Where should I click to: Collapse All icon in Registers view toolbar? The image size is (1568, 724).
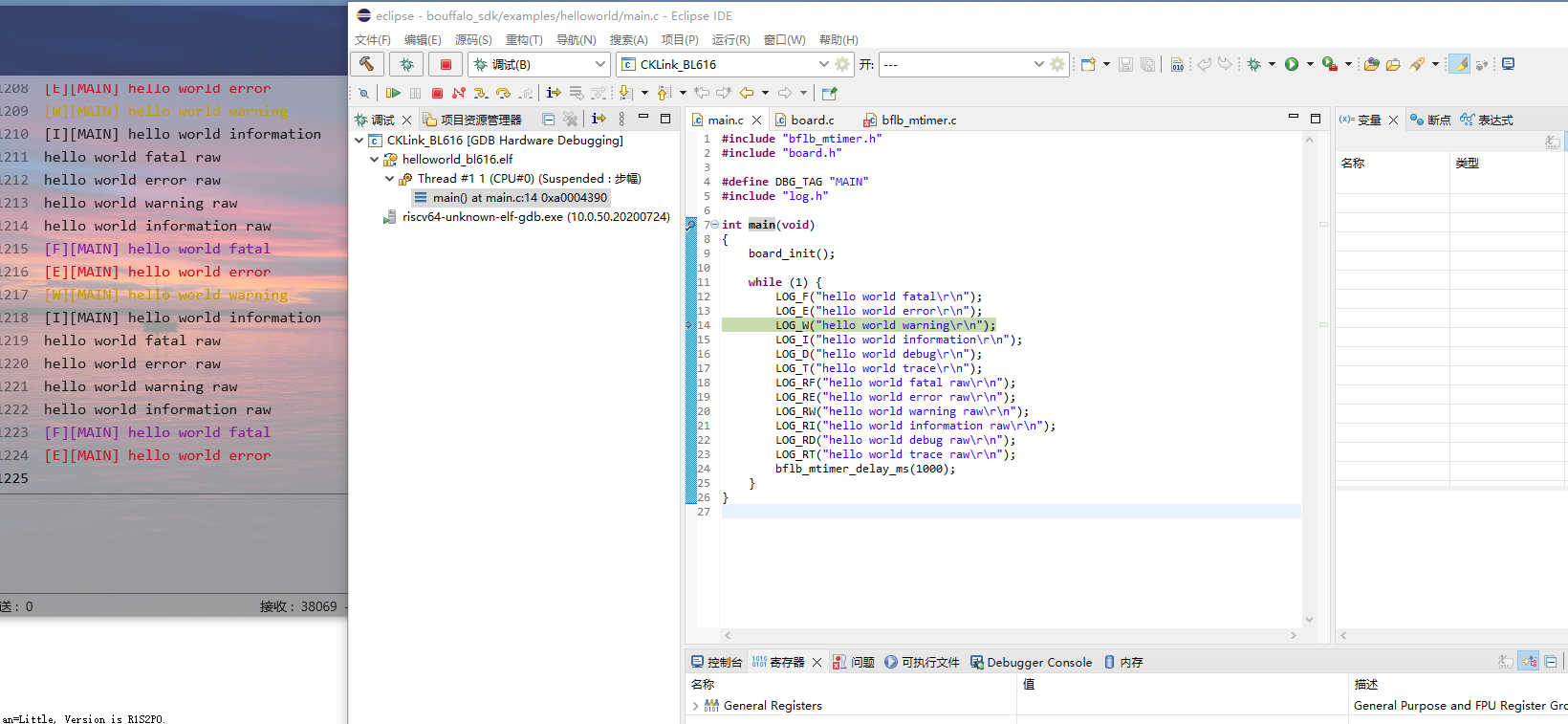[1551, 661]
